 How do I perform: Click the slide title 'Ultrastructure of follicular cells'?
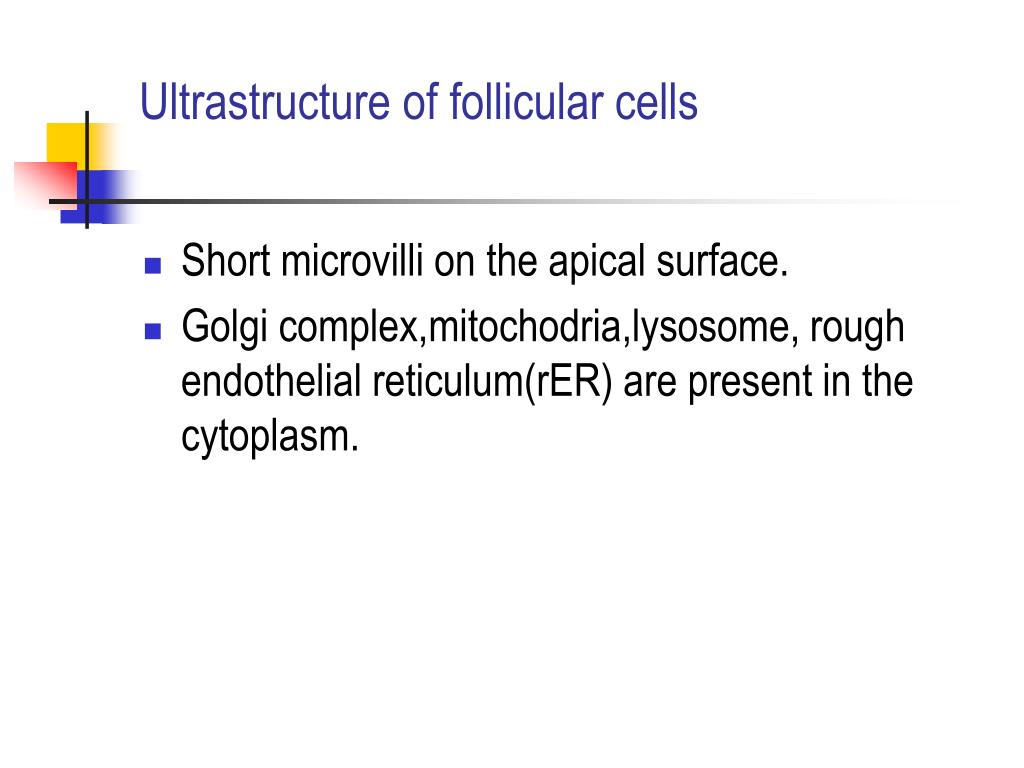click(419, 102)
